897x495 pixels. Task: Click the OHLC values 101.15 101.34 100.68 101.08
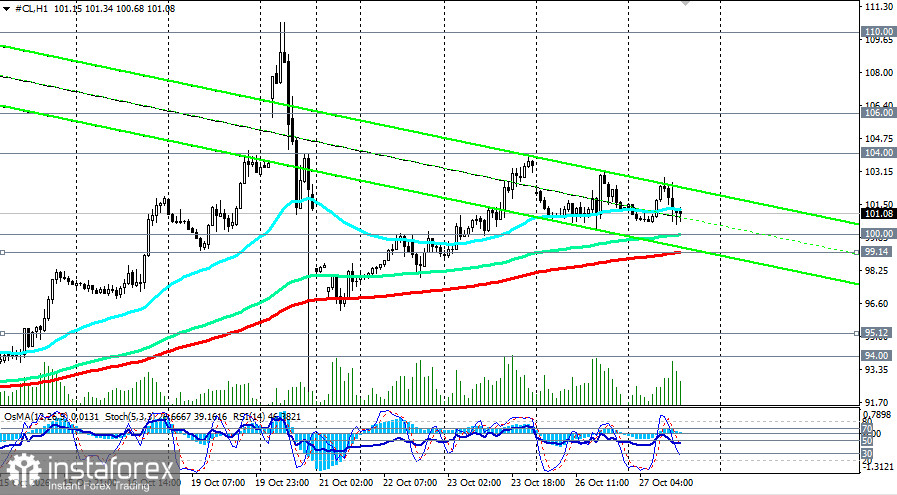(x=114, y=9)
